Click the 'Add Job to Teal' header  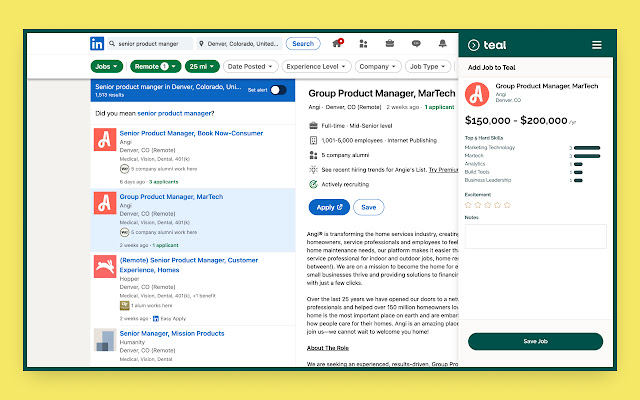pyautogui.click(x=491, y=67)
